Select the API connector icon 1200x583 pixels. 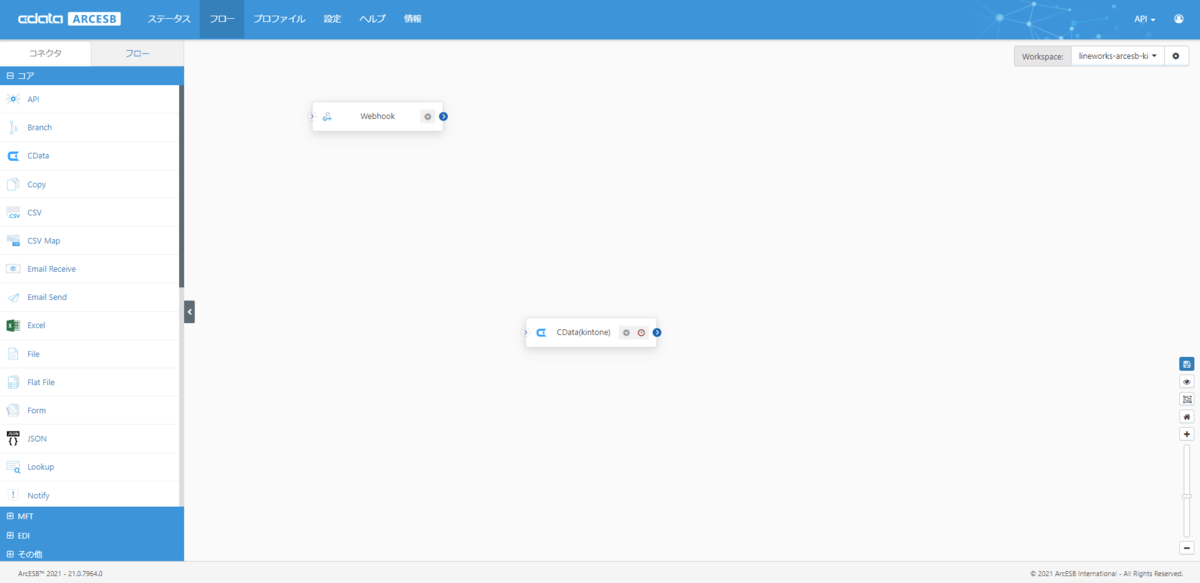(x=13, y=99)
